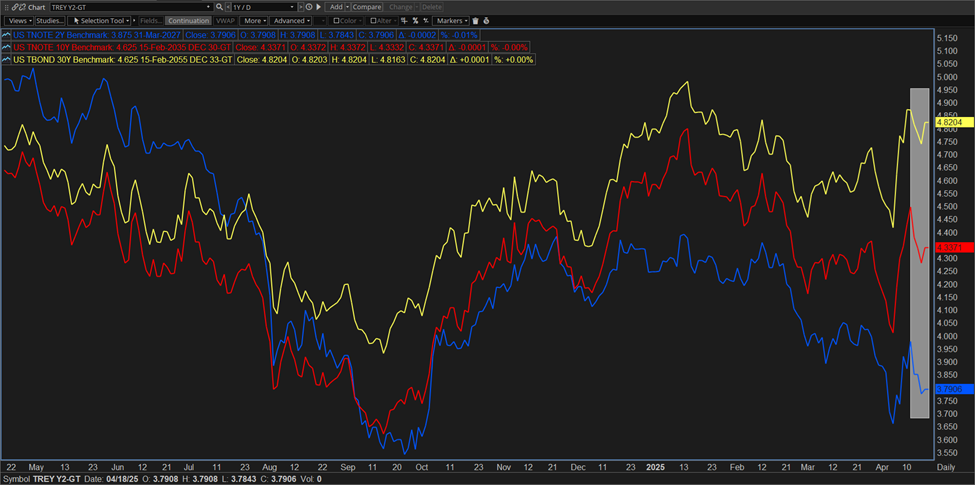Open the Views dropdown
This screenshot has height=485, width=975.
[x=18, y=20]
